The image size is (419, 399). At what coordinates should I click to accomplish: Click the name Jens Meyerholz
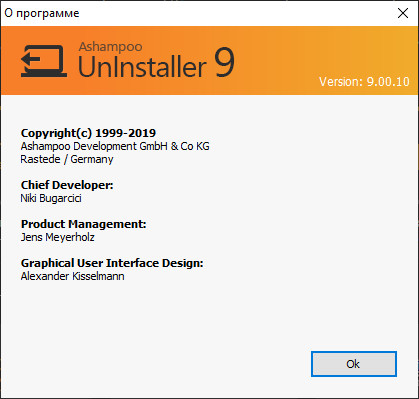click(x=58, y=237)
